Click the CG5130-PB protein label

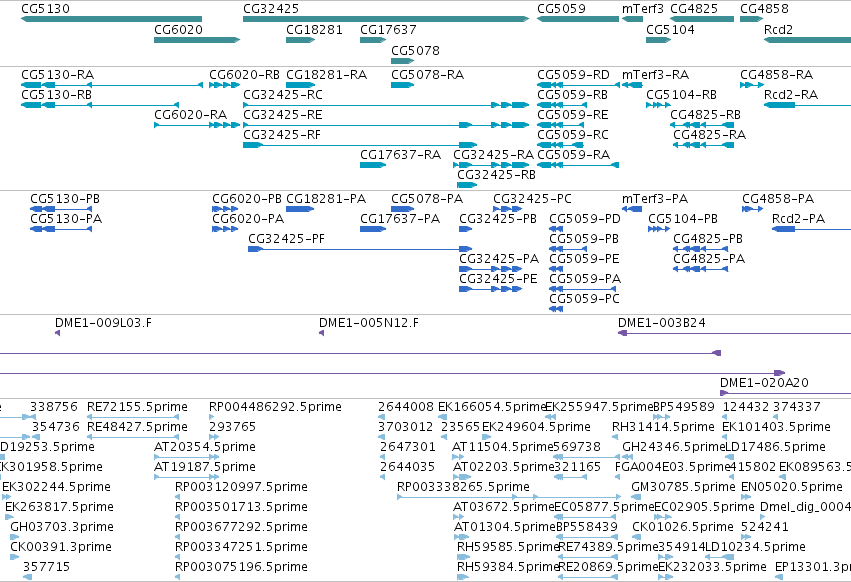coord(65,199)
